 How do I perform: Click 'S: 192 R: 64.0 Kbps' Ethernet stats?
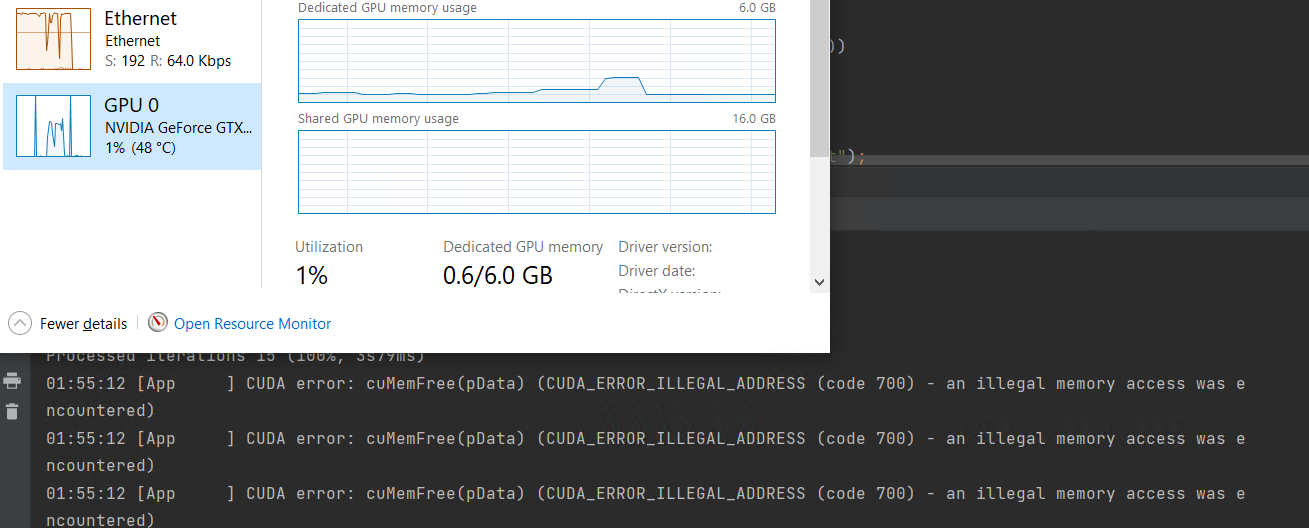168,61
